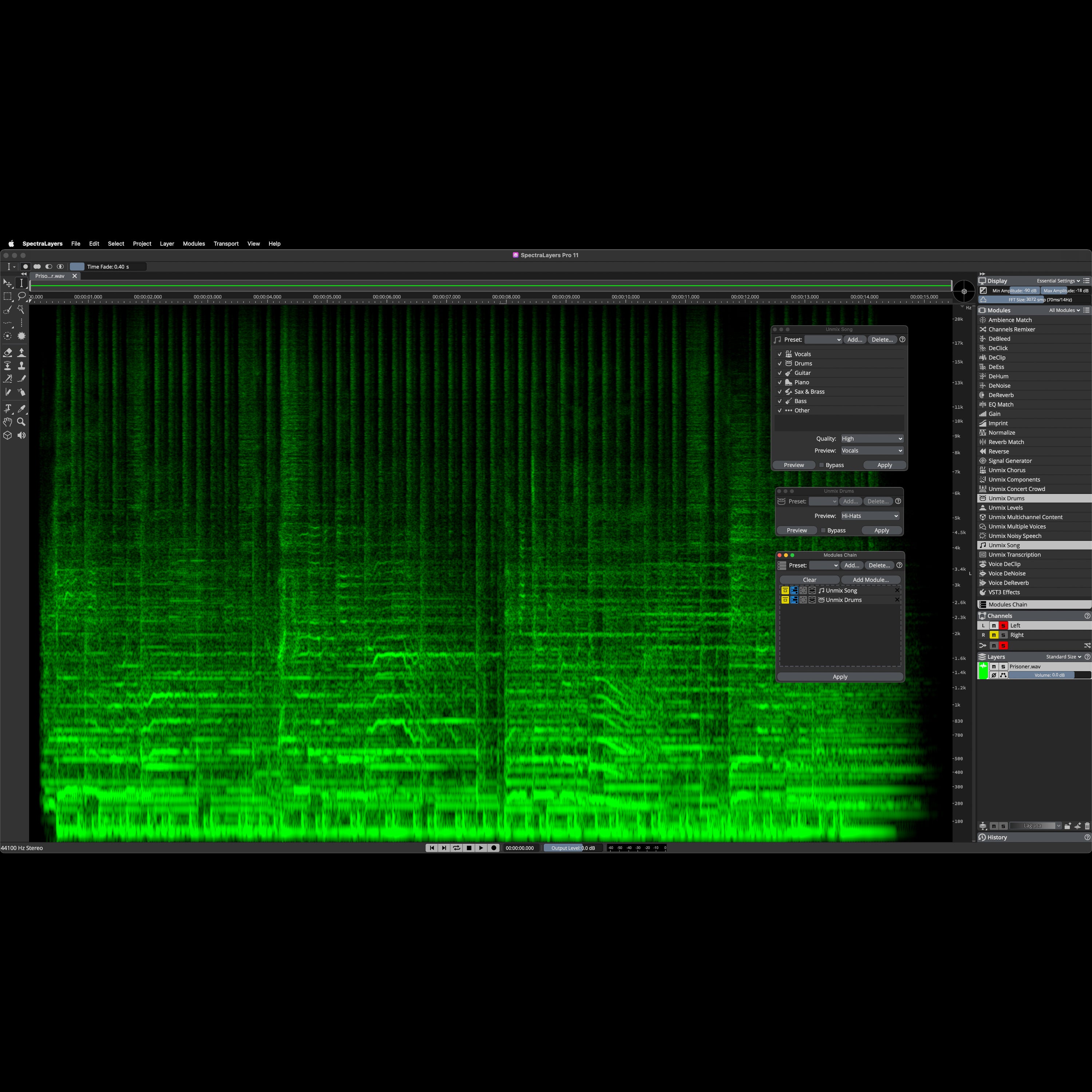
Task: Select the eyedropper tool
Action: [x=21, y=409]
